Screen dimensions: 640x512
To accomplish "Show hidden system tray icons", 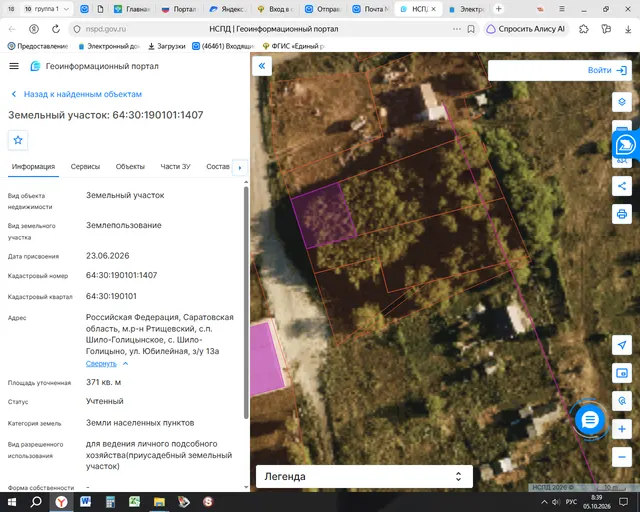I will pos(544,502).
